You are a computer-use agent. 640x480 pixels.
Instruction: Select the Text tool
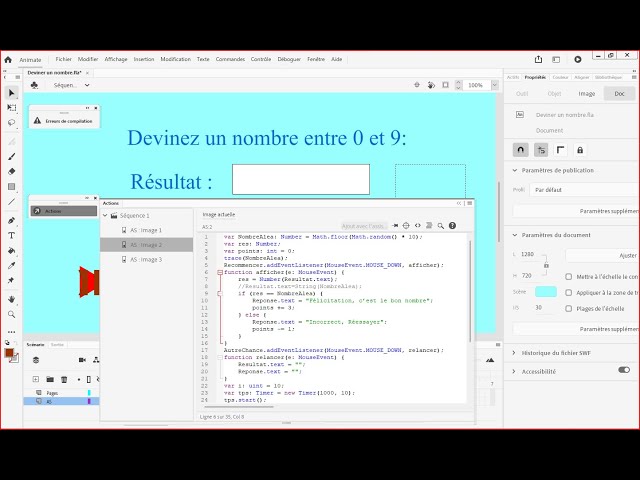coord(11,236)
